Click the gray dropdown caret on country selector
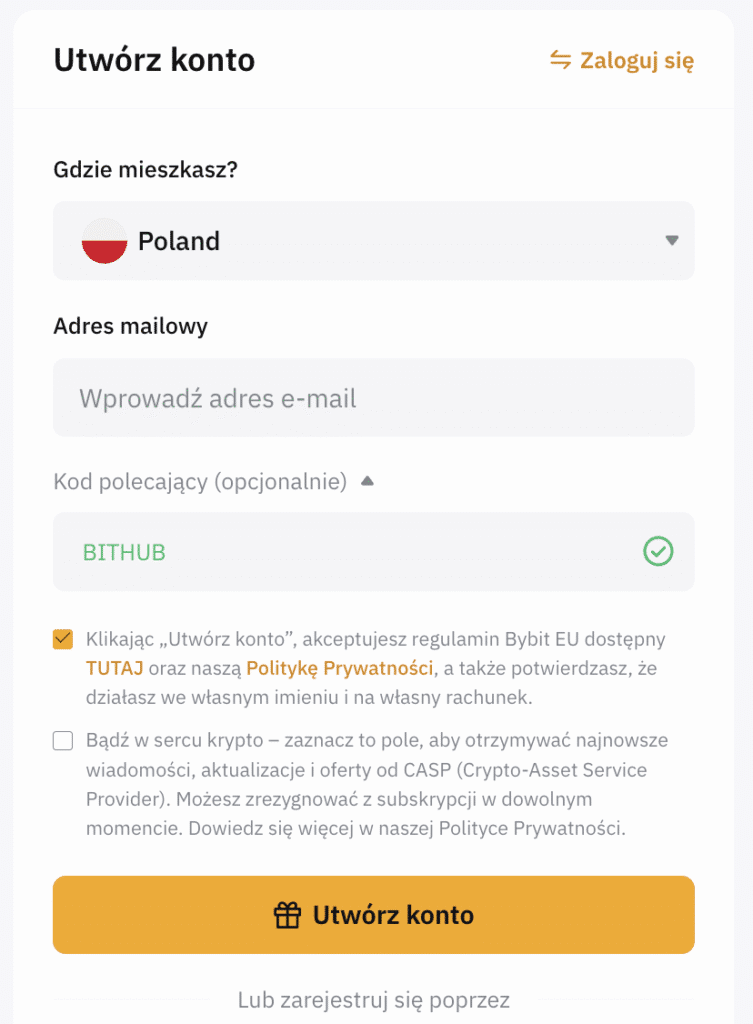 (x=670, y=240)
